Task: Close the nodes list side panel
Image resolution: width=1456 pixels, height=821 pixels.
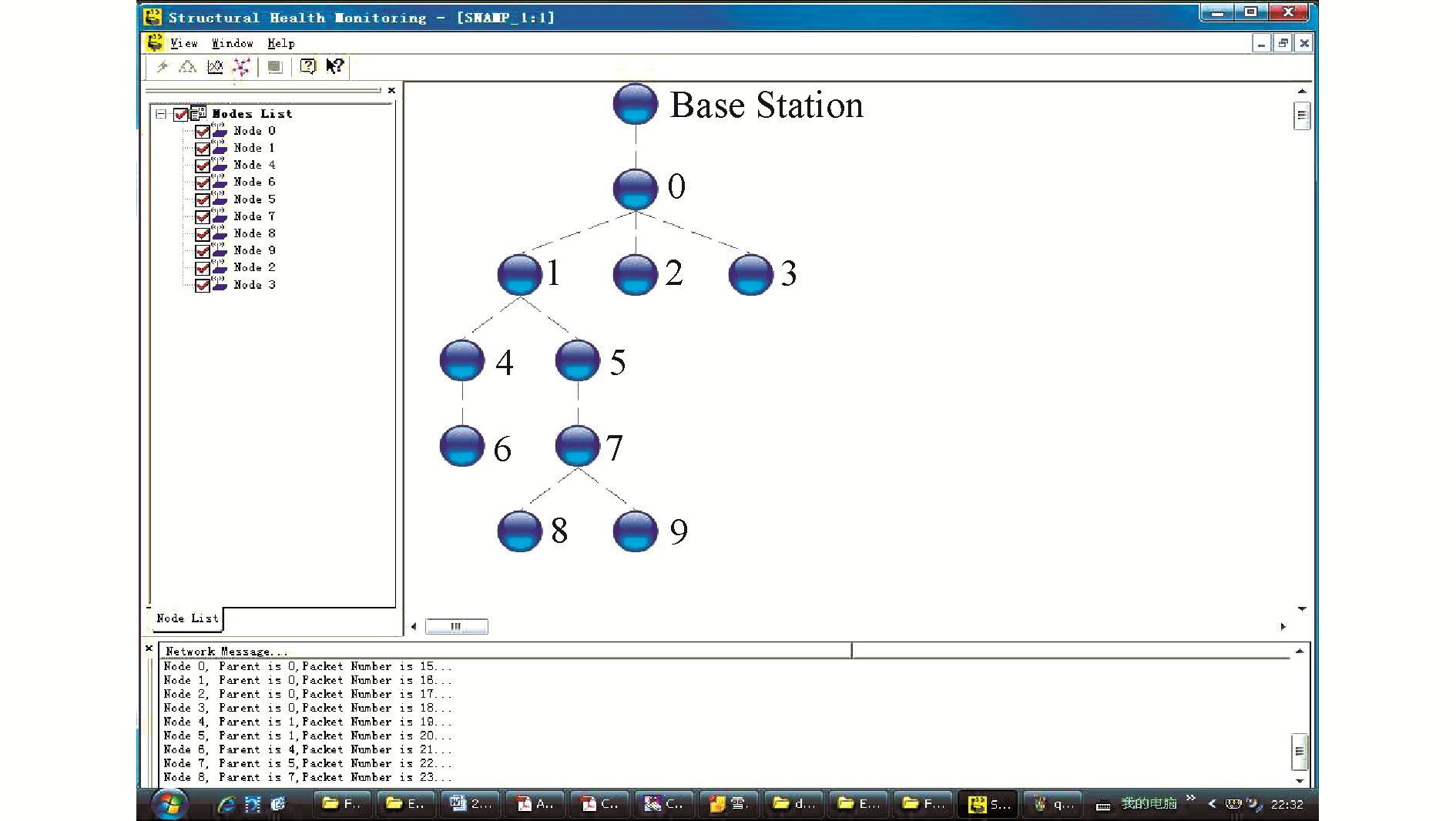Action: (391, 90)
